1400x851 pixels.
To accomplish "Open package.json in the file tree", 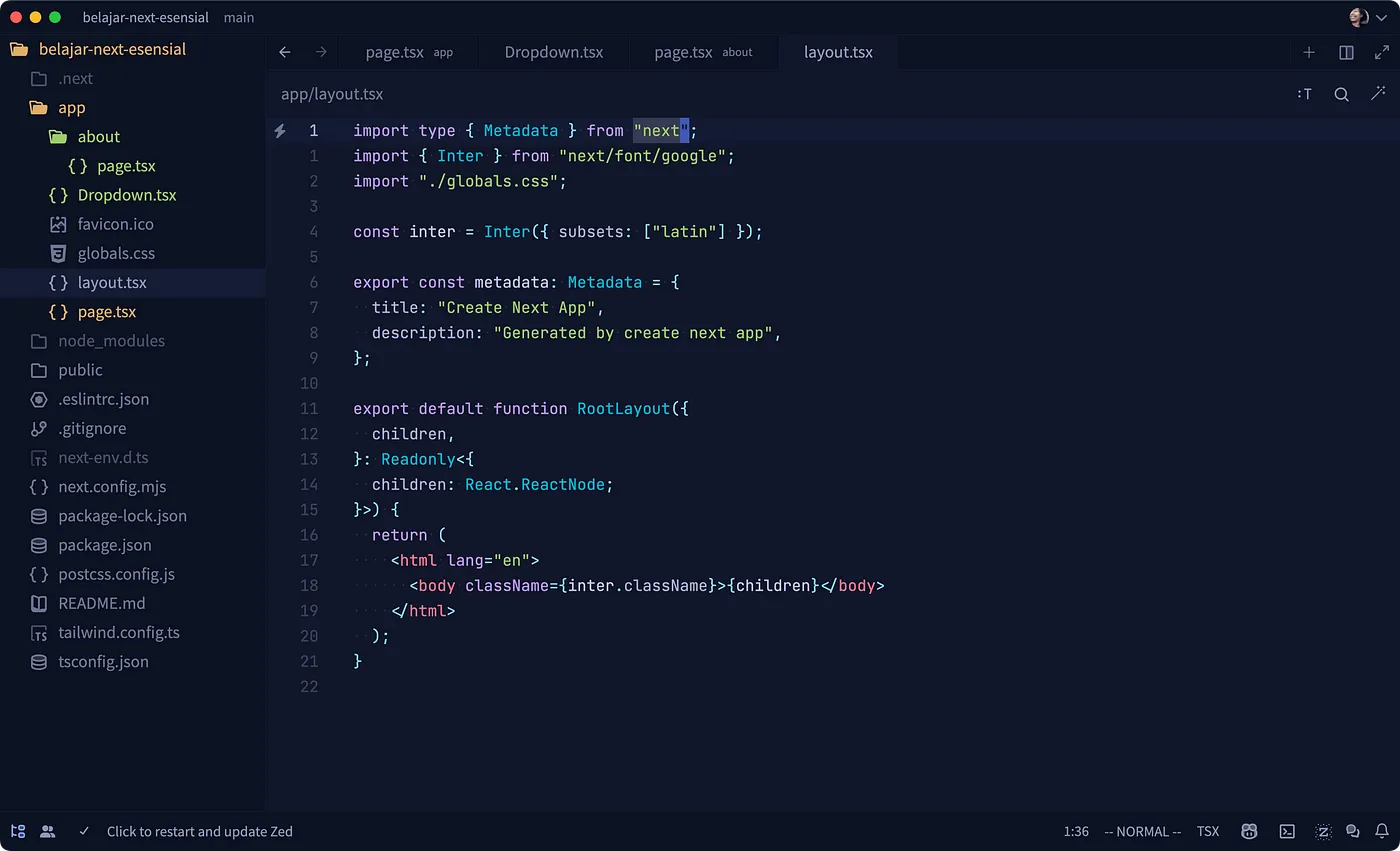I will click(x=104, y=545).
